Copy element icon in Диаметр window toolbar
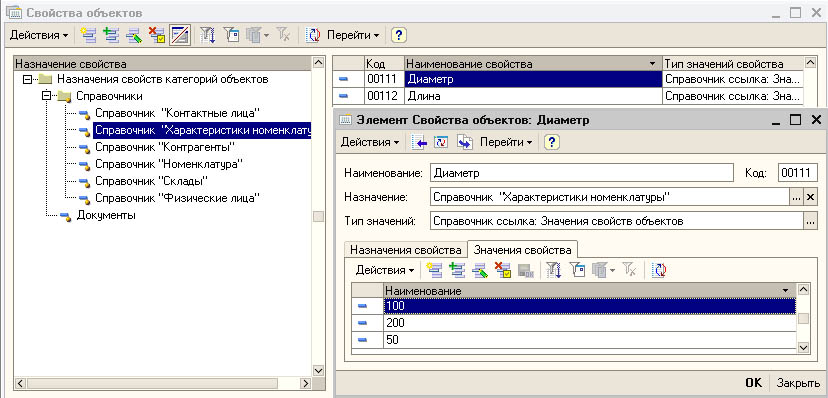Image resolution: width=828 pixels, height=398 pixels. [x=464, y=143]
